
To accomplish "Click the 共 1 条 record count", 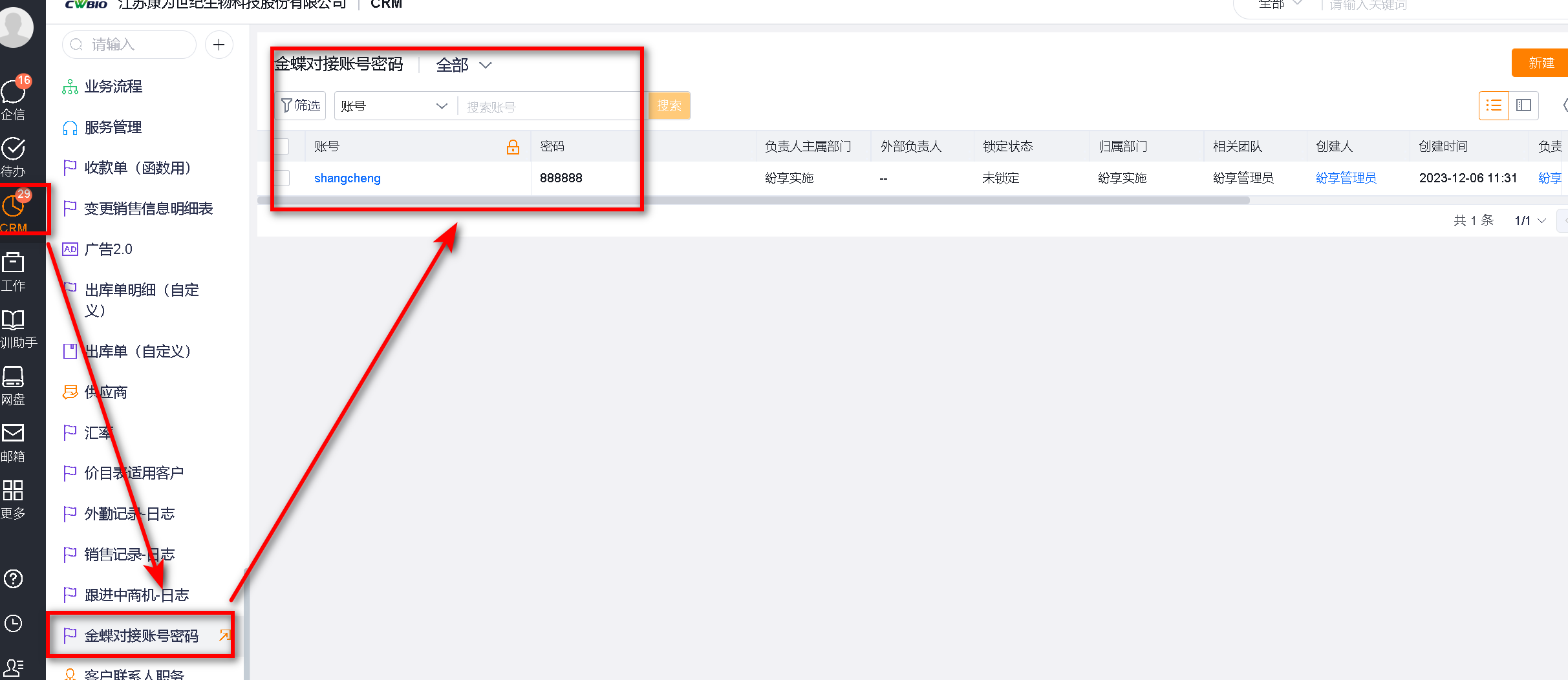I will click(1474, 220).
